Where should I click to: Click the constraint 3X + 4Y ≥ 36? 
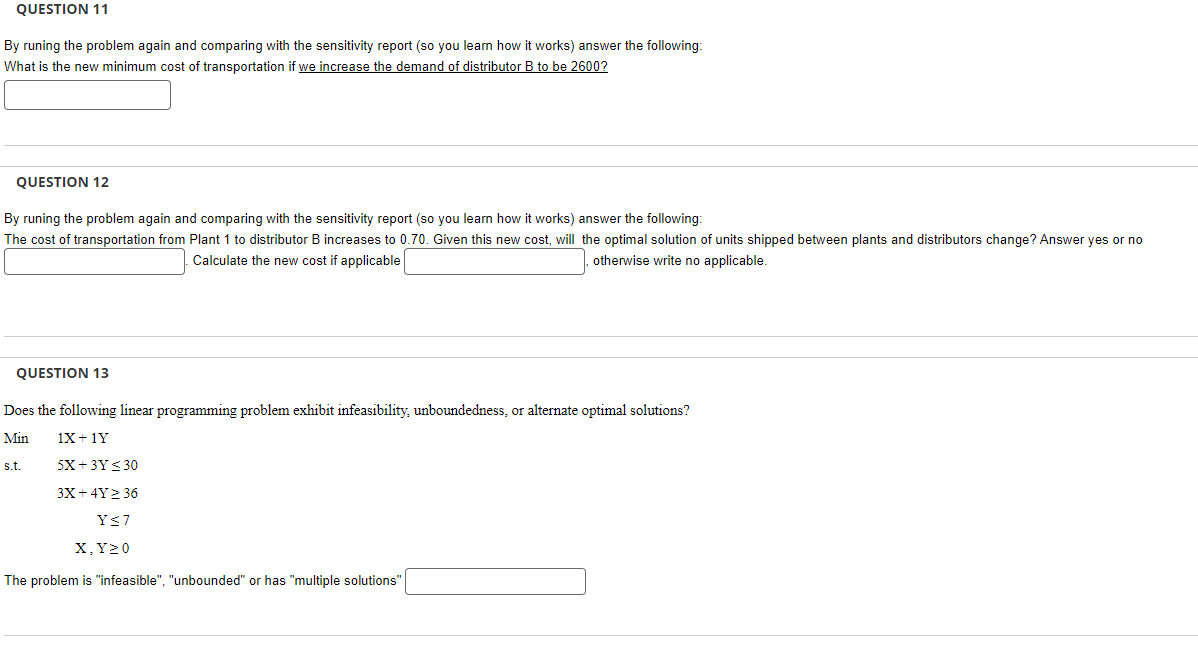98,493
